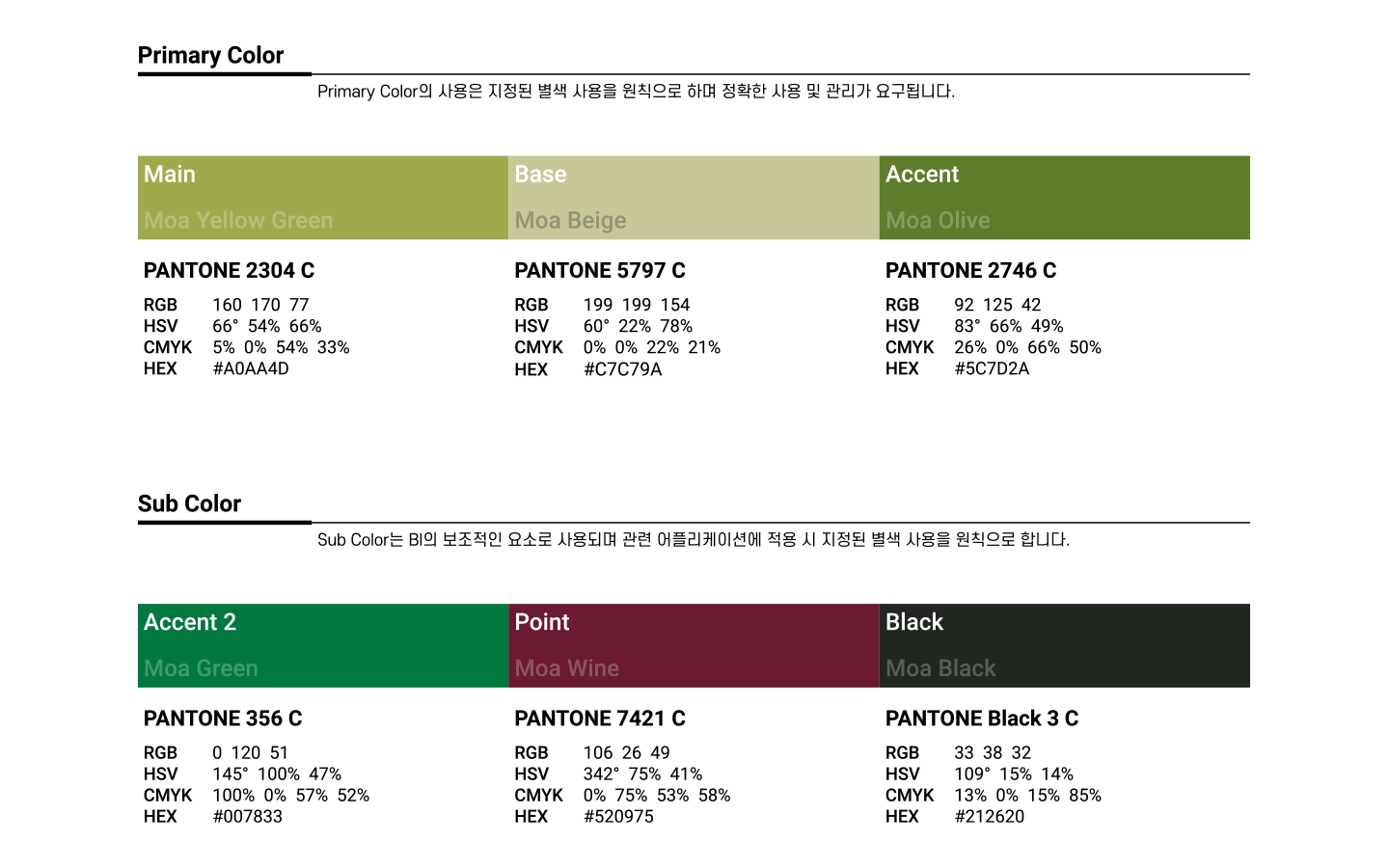
Task: Click the Sub Color heading
Action: point(189,503)
